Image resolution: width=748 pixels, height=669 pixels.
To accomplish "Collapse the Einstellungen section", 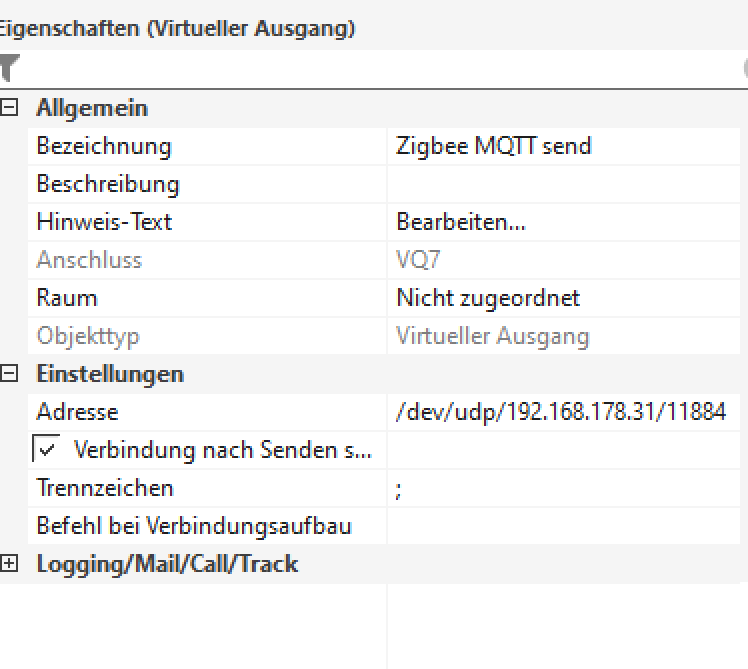I will coord(10,374).
